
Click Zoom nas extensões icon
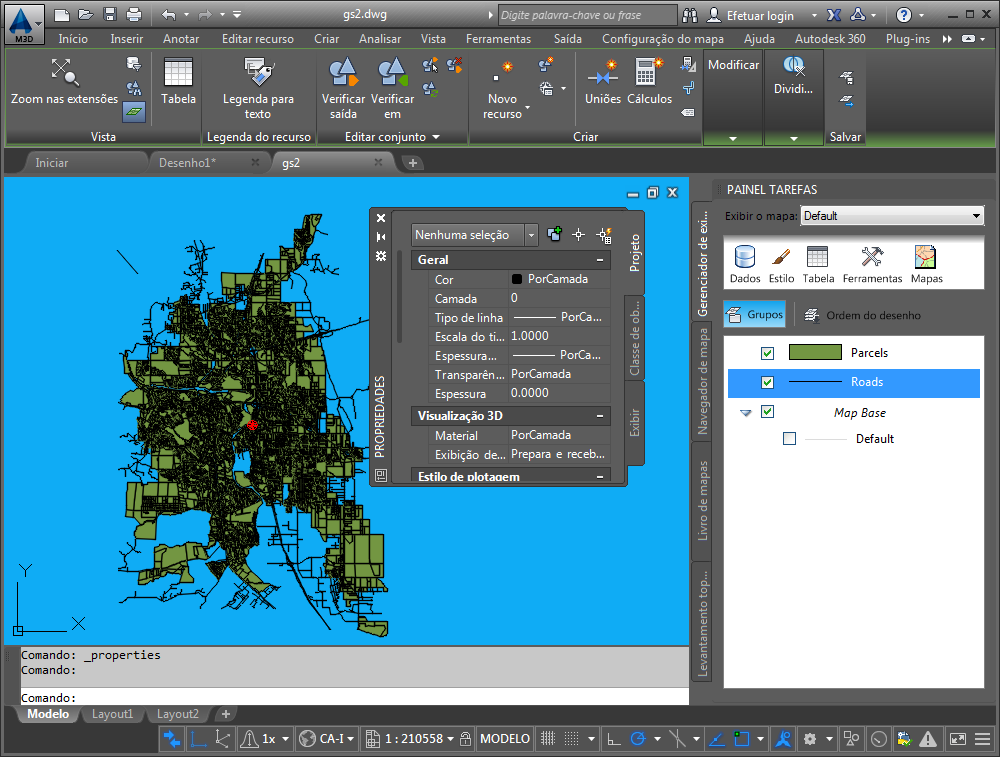click(x=64, y=72)
